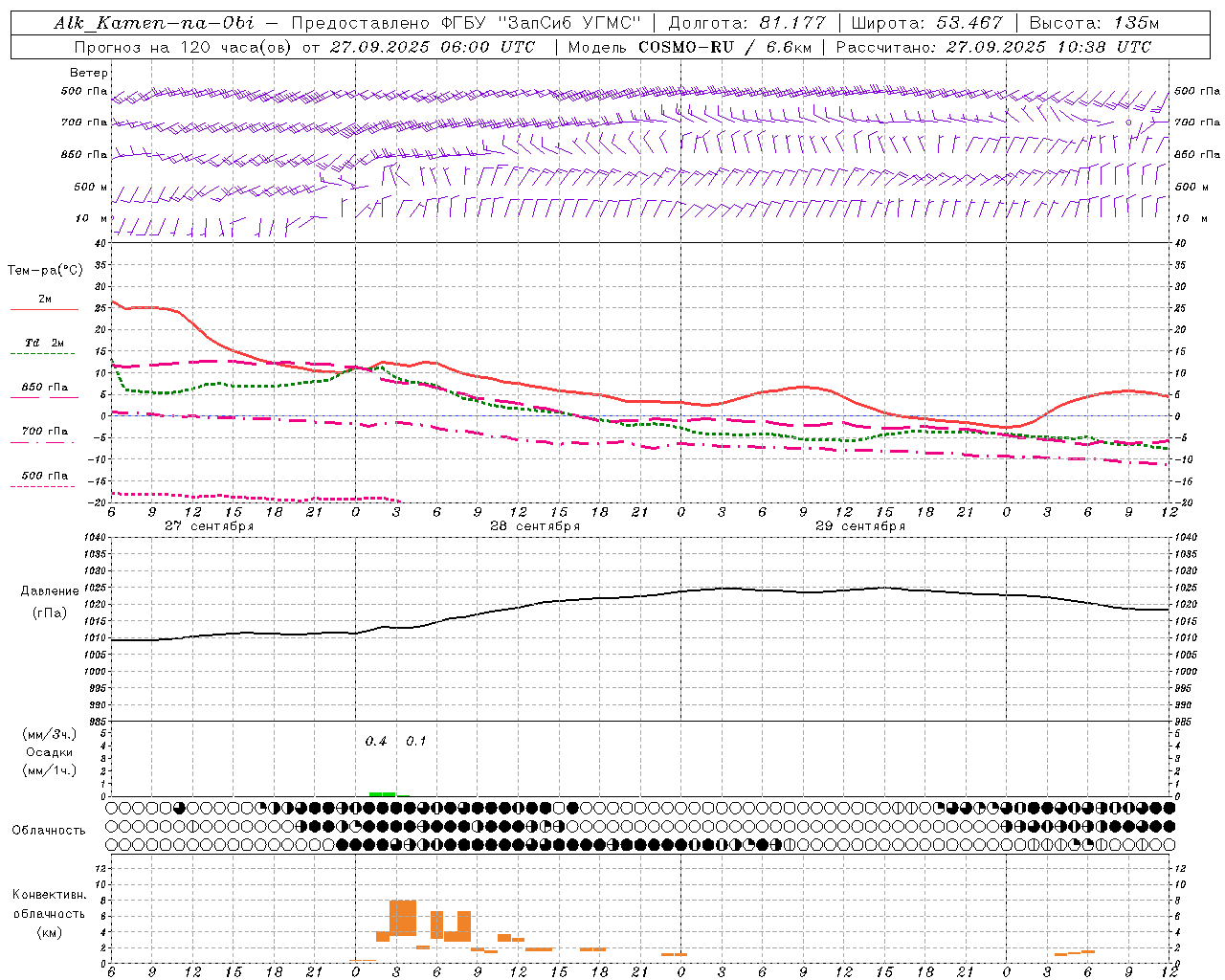Click the (мм/3ч.) precipitation unit label
1225x980 pixels.
[49, 734]
